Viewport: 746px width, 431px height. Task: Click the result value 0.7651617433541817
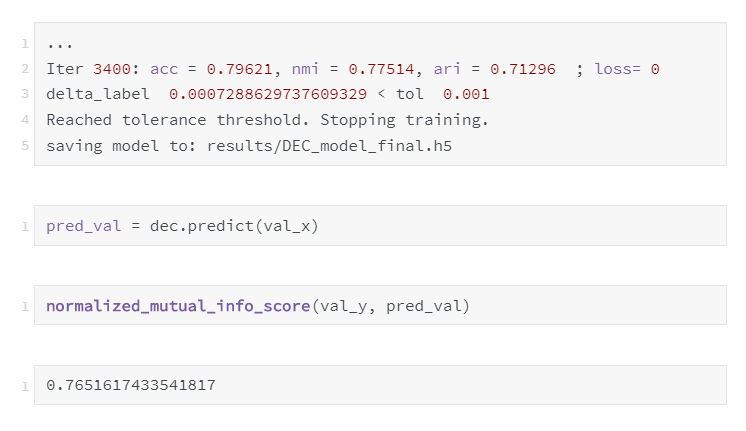[131, 385]
